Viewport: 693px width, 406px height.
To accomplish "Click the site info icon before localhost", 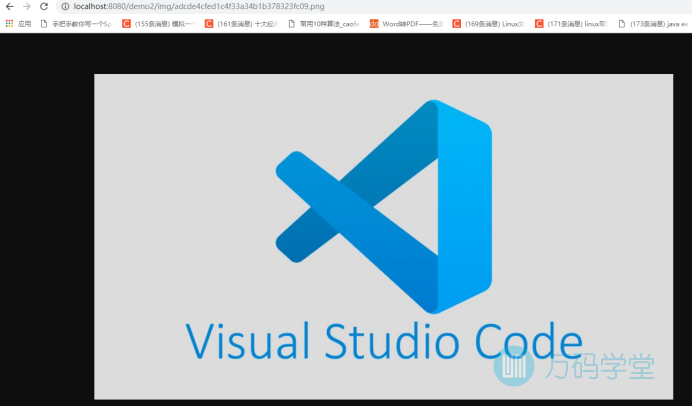I will (x=65, y=7).
